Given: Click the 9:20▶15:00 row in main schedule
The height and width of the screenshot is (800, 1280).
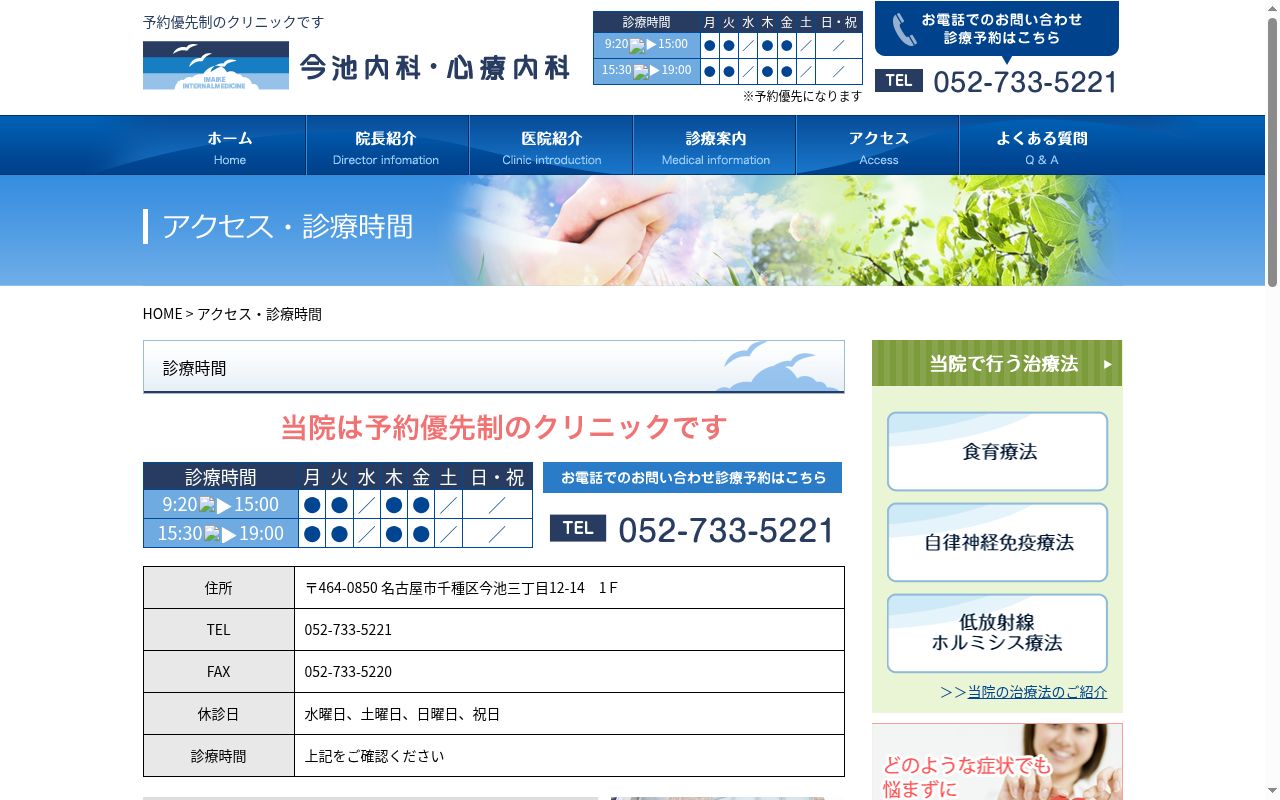Looking at the screenshot, I should (338, 504).
